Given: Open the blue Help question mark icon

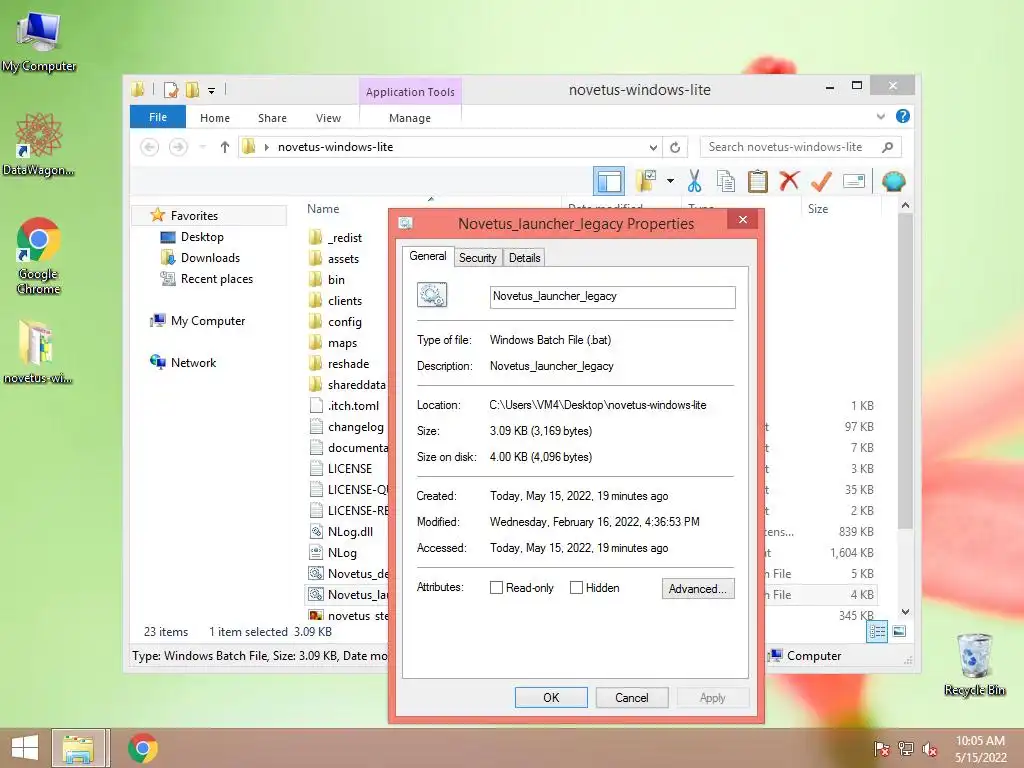Looking at the screenshot, I should [x=903, y=116].
